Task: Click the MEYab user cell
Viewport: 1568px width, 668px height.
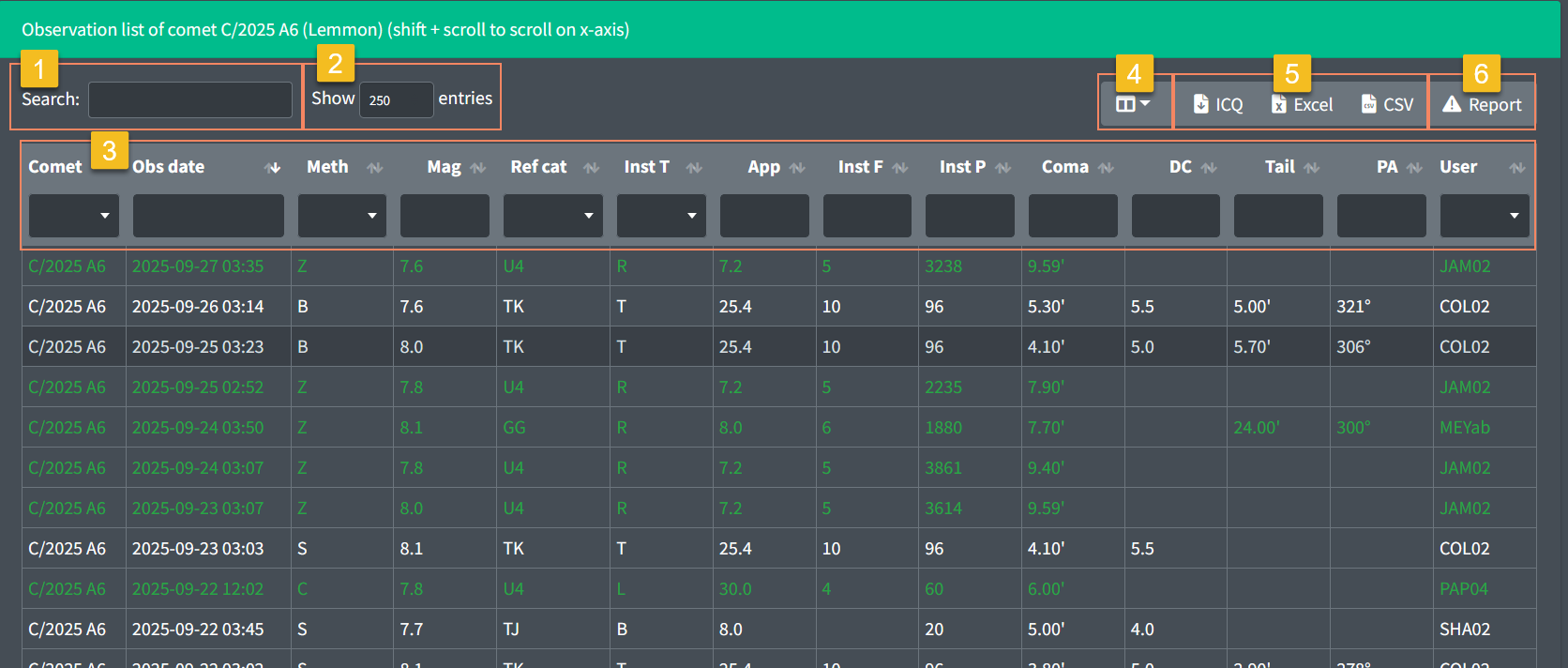Action: point(1464,428)
